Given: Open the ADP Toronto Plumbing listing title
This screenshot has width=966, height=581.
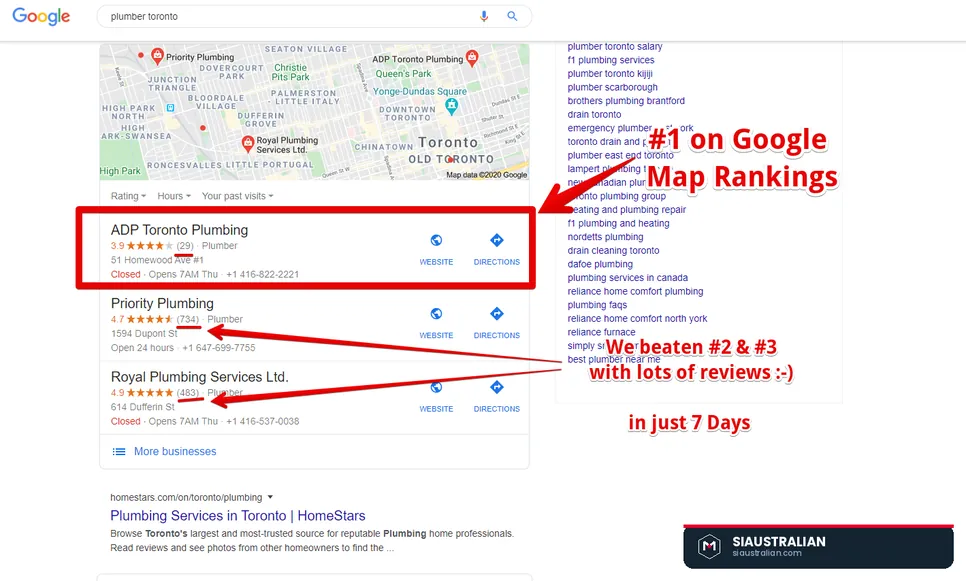Looking at the screenshot, I should click(179, 230).
